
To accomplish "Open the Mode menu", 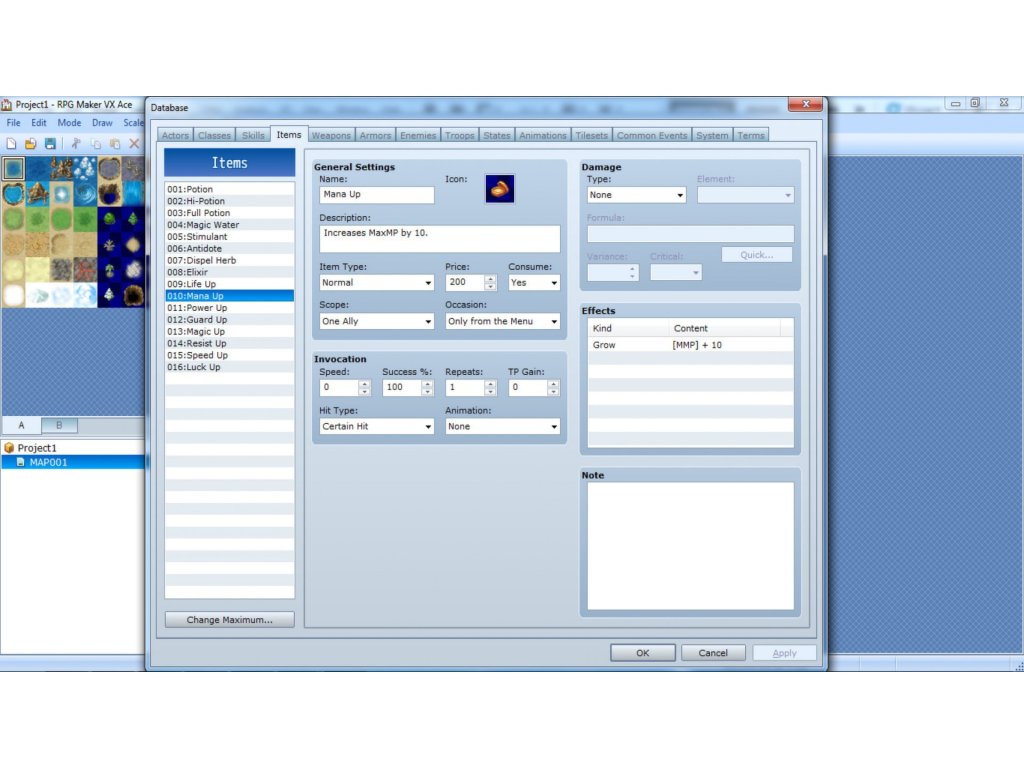I will click(x=69, y=123).
